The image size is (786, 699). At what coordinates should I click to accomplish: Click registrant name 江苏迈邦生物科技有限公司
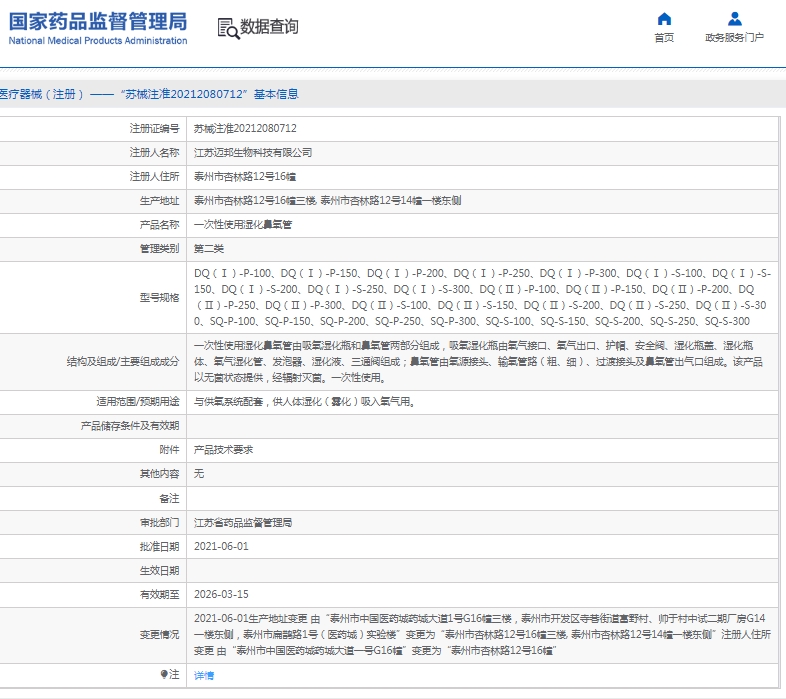(253, 152)
